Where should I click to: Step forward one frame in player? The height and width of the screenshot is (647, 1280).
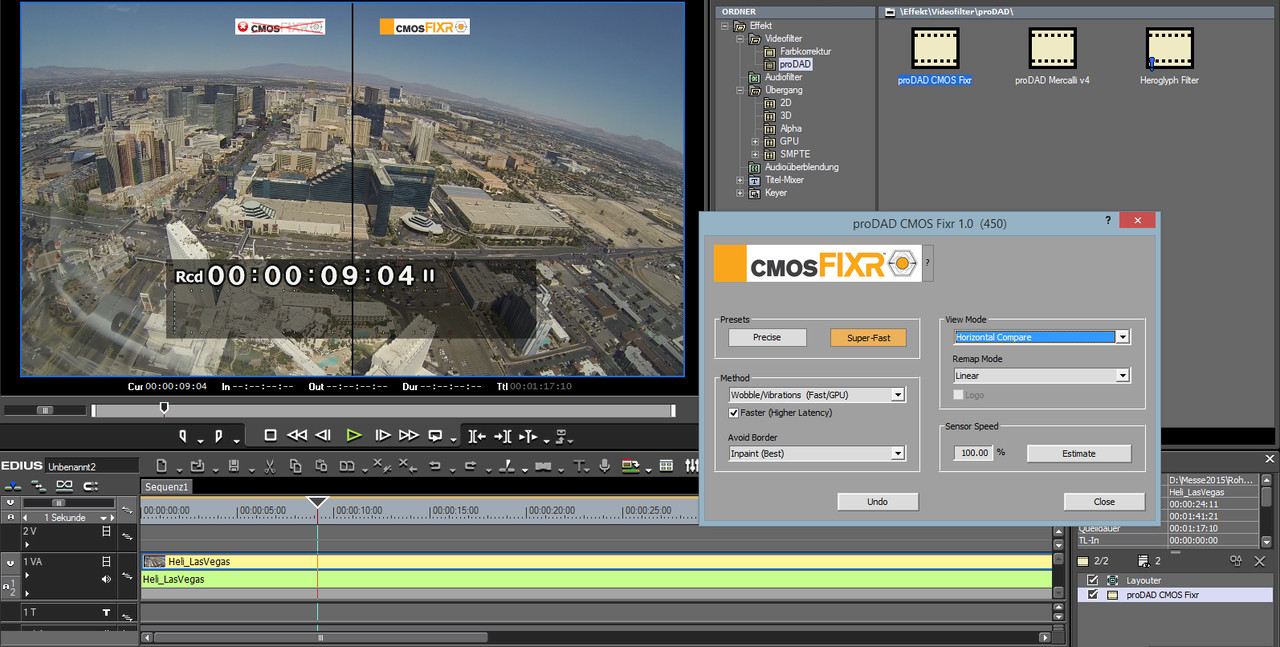[382, 436]
